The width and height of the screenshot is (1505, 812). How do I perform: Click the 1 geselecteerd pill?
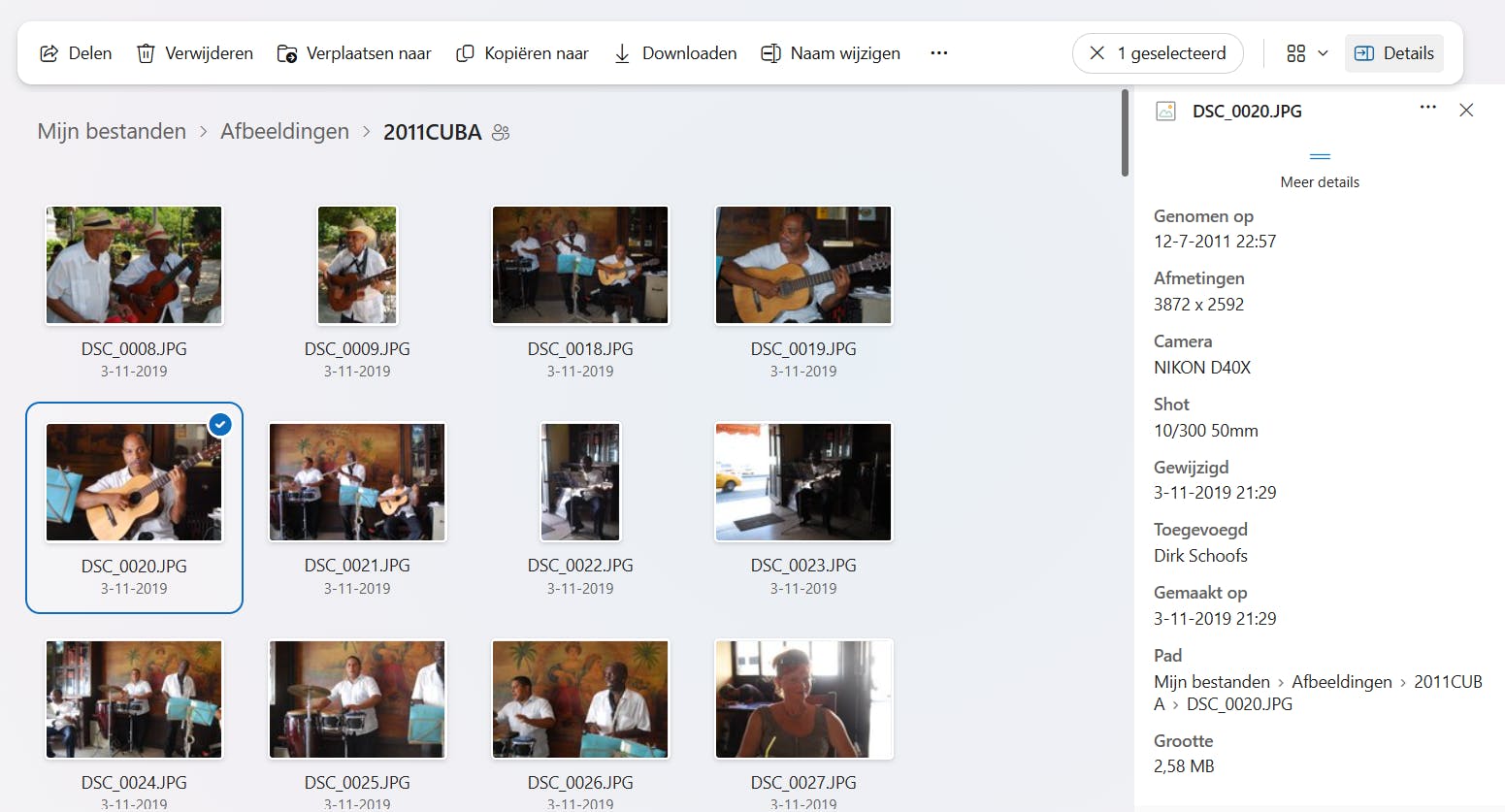tap(1158, 53)
